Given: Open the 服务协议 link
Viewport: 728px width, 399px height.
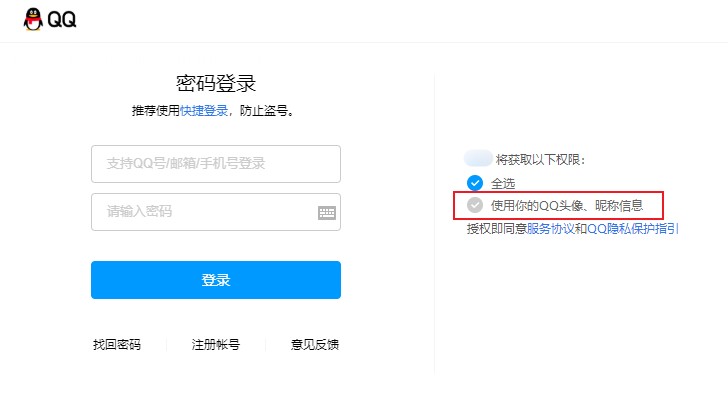Looking at the screenshot, I should 551,229.
